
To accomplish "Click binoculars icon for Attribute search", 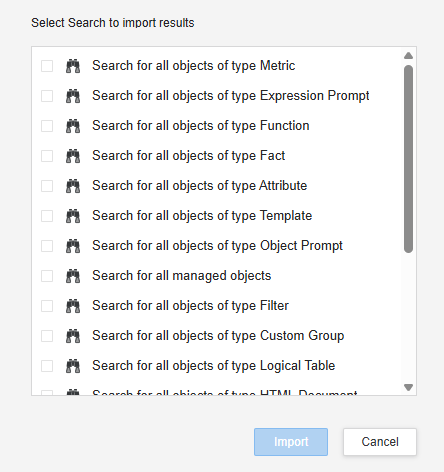I will (x=73, y=186).
